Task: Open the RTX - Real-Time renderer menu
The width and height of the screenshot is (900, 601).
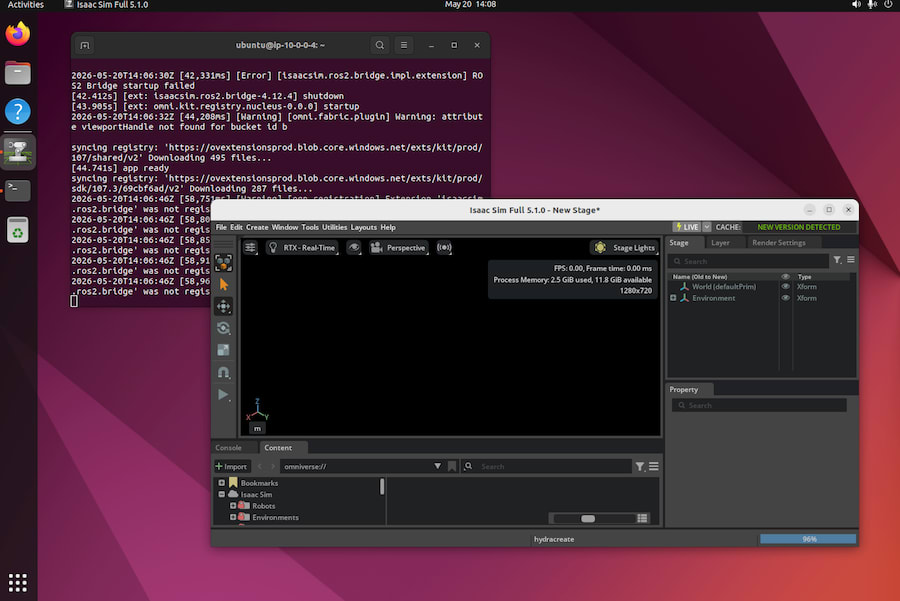Action: pos(302,247)
